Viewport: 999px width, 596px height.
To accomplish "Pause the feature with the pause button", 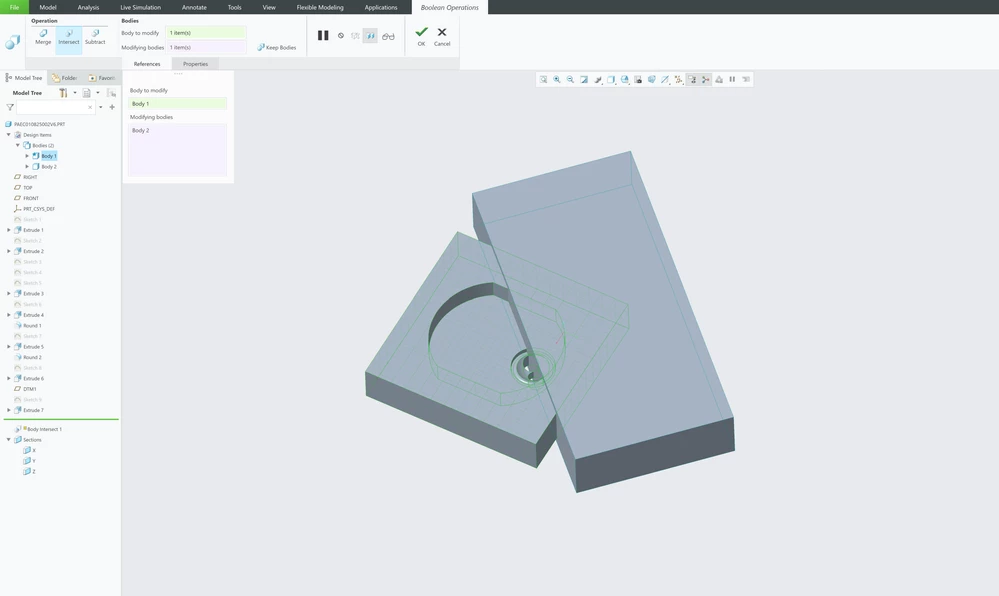I will tap(323, 36).
